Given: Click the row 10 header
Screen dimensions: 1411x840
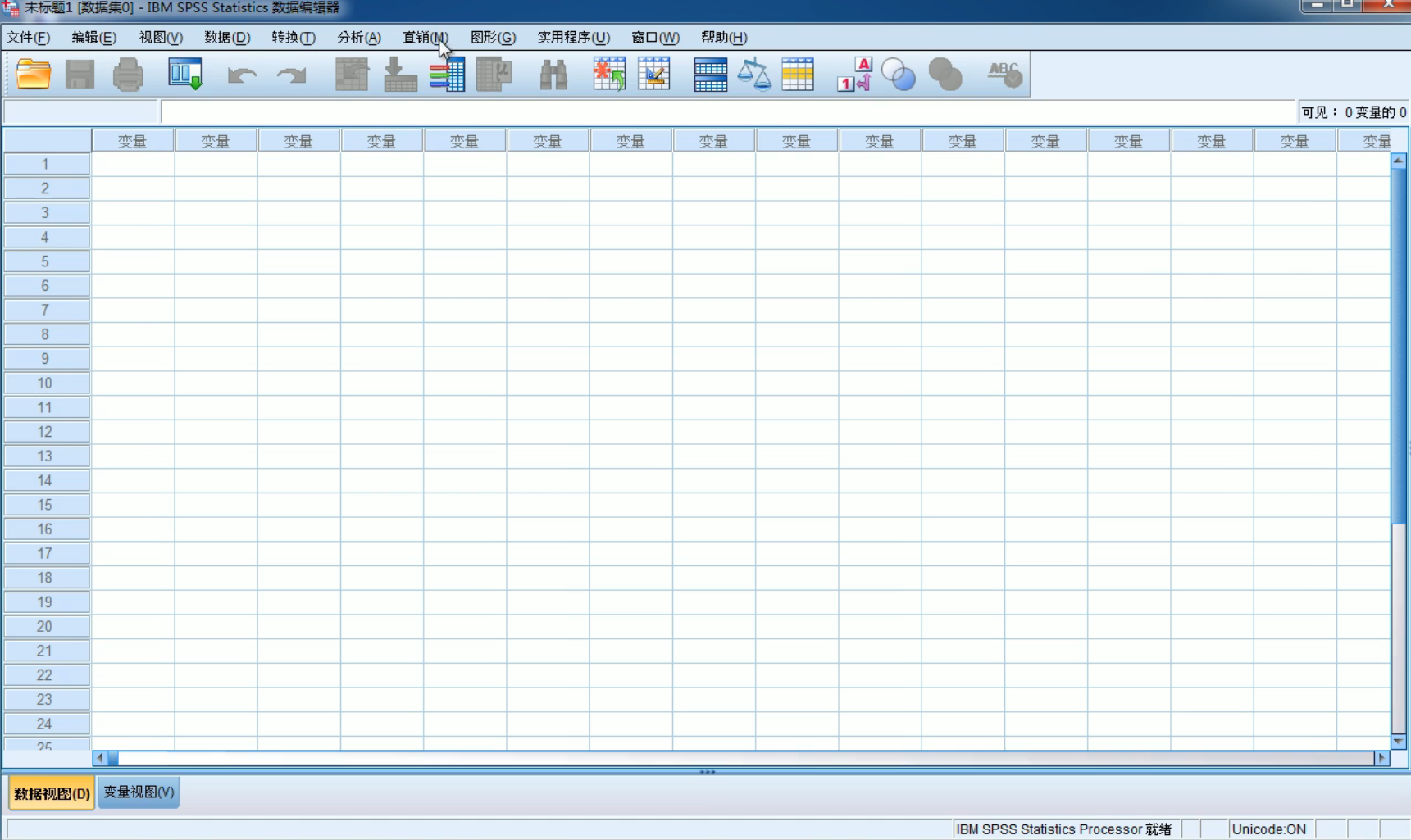Looking at the screenshot, I should [x=45, y=383].
